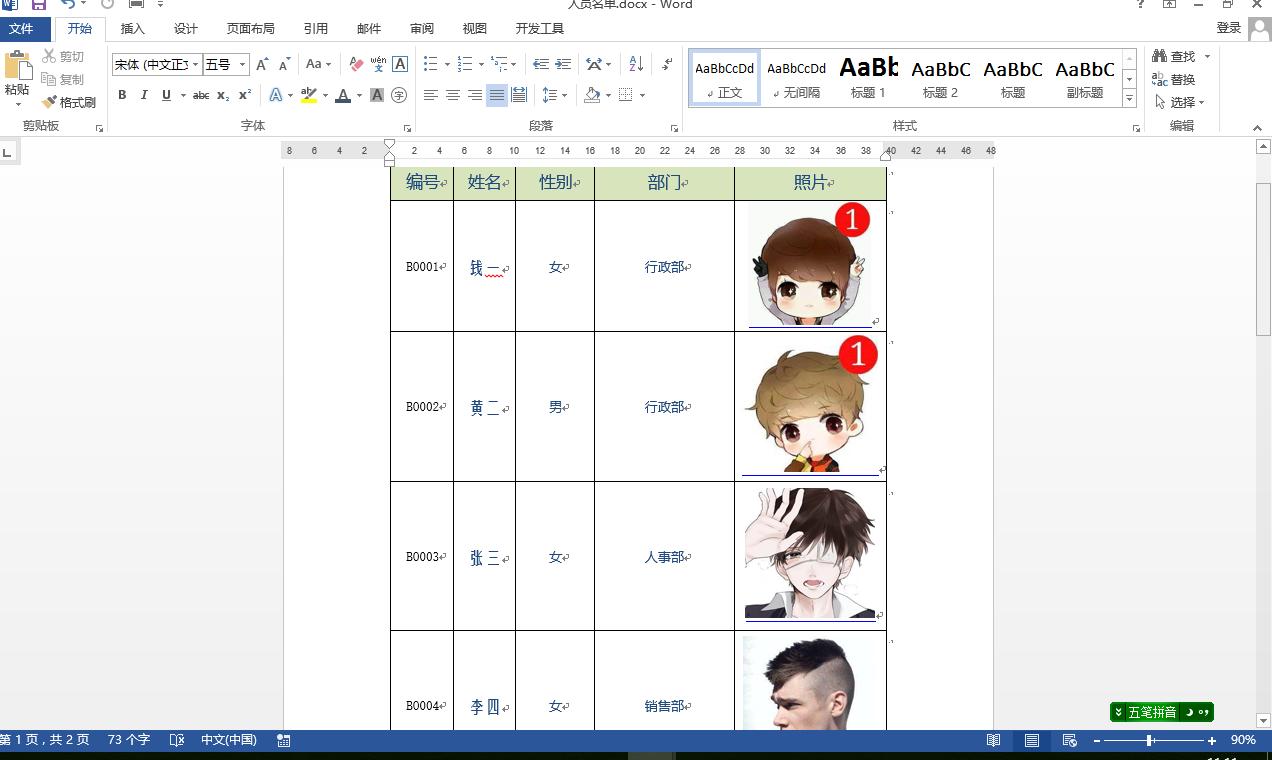Click the sort A-Z icon
Screen dimensions: 1272x760
pyautogui.click(x=636, y=64)
